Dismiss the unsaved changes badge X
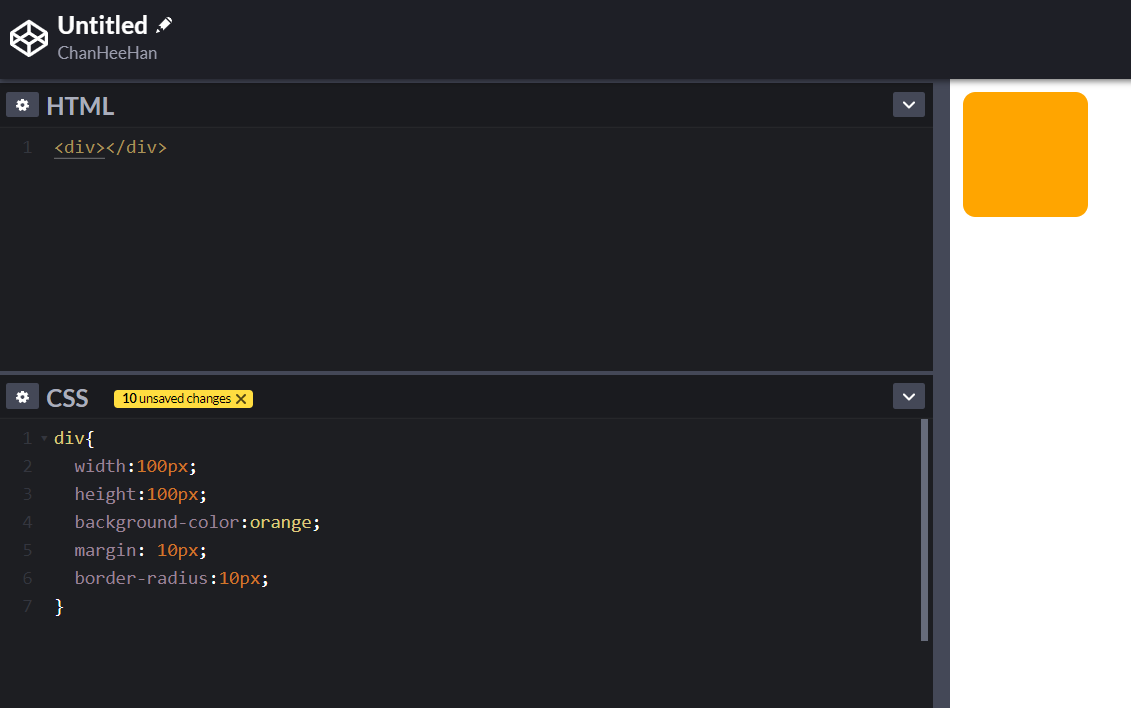The height and width of the screenshot is (708, 1131). coord(241,399)
